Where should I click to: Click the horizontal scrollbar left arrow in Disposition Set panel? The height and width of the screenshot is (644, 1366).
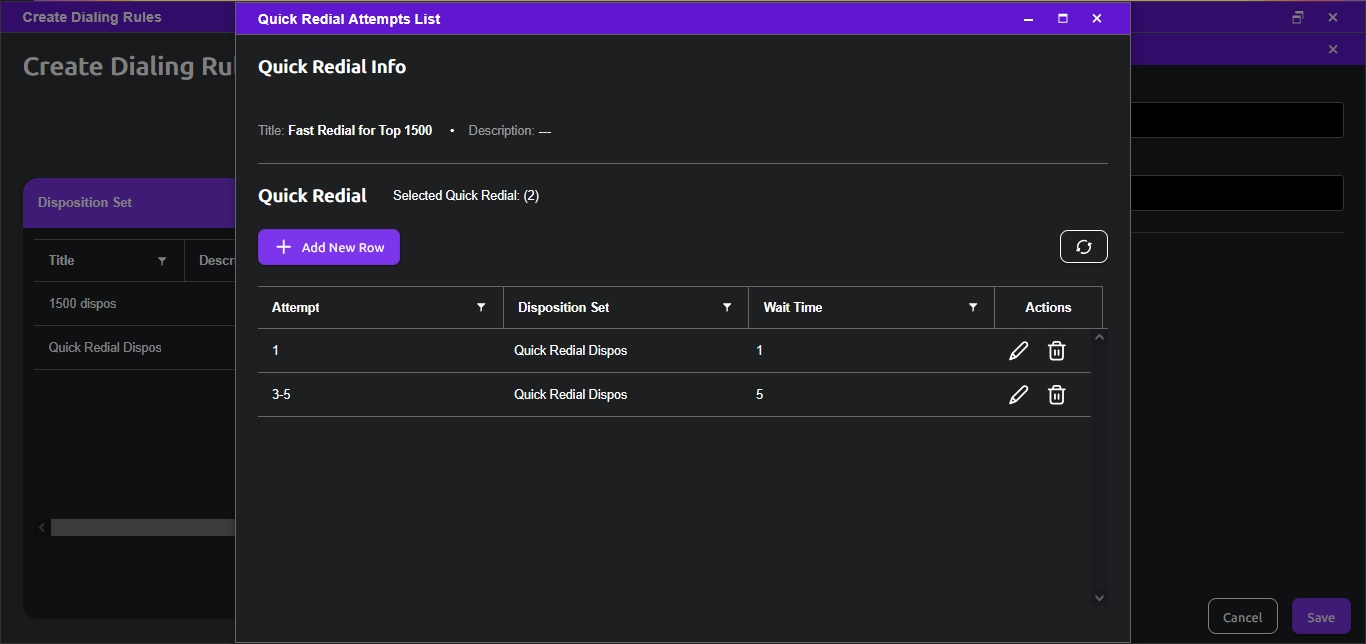[42, 528]
